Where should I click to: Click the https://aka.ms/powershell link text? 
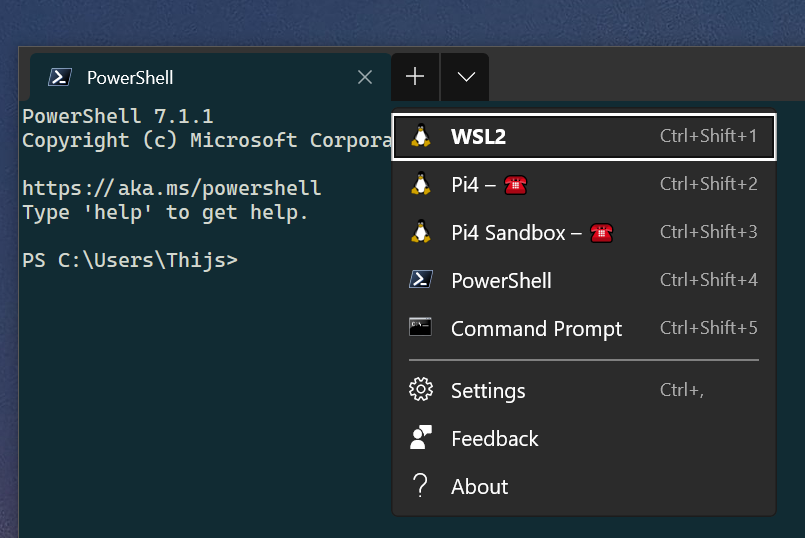click(x=172, y=188)
